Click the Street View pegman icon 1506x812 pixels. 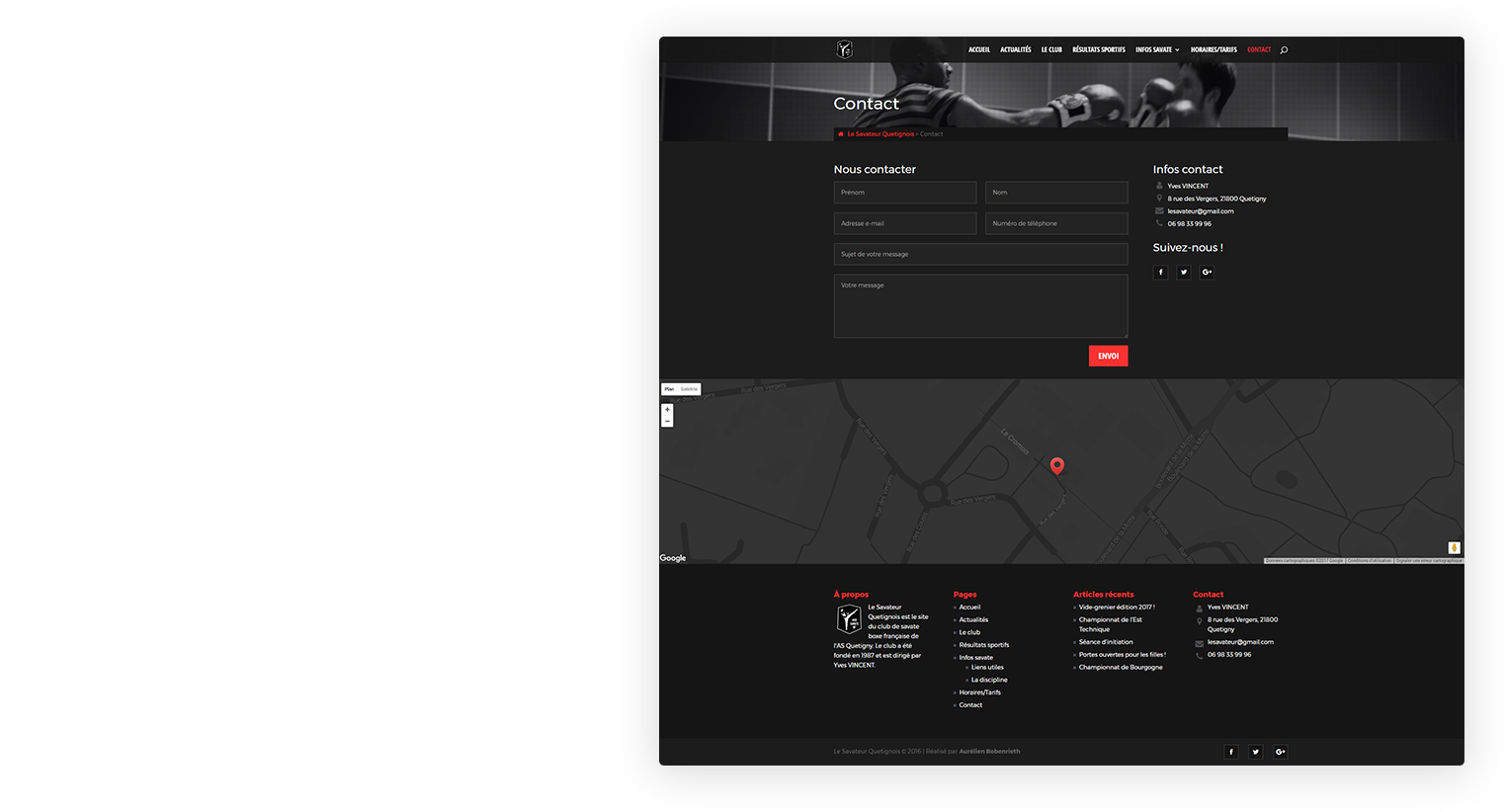click(1454, 548)
